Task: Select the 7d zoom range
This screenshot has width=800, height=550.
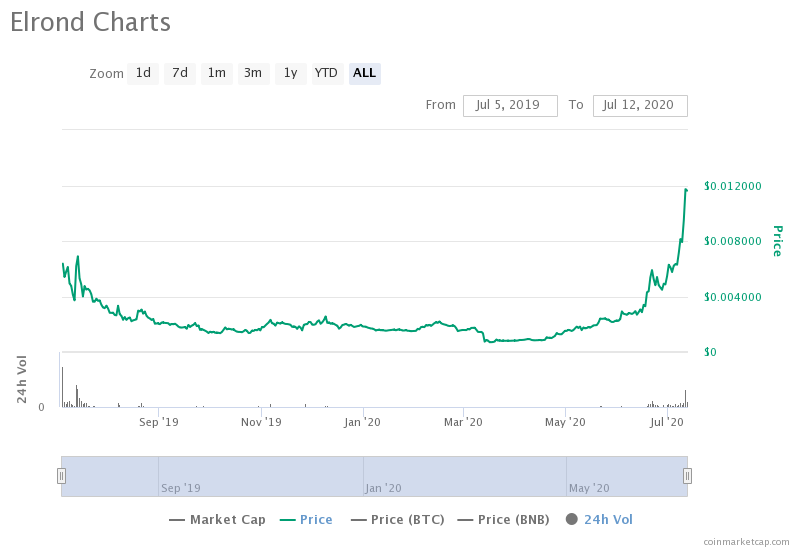Action: tap(180, 73)
